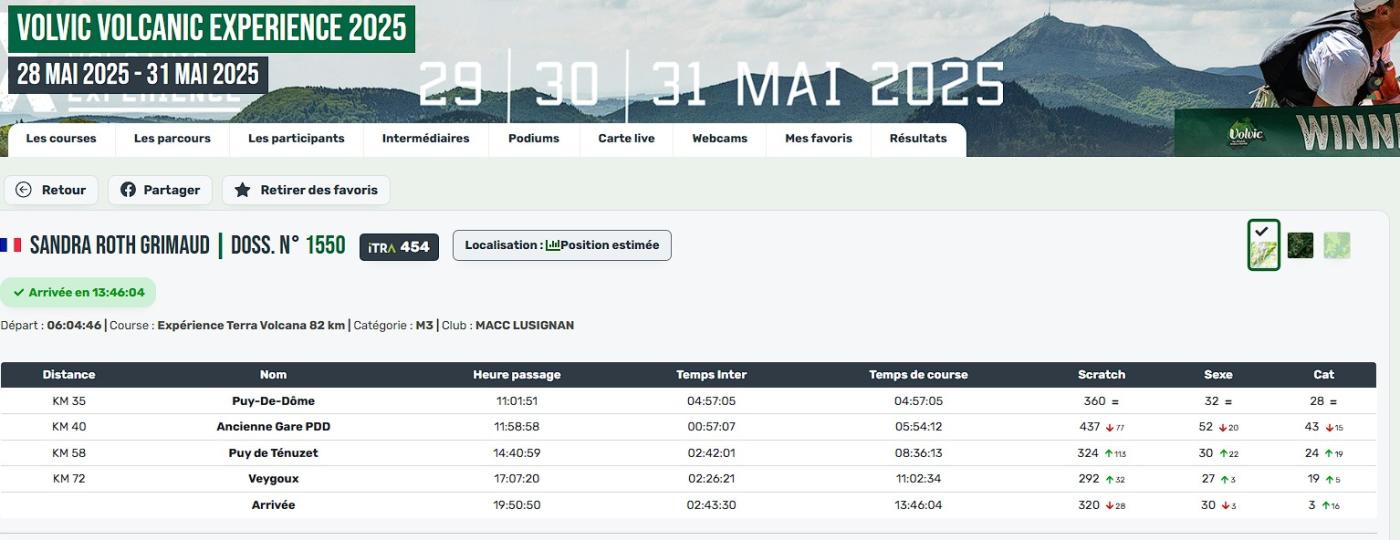Open the Localisation Position estimée selector
Viewport: 1400px width, 540px height.
point(561,245)
